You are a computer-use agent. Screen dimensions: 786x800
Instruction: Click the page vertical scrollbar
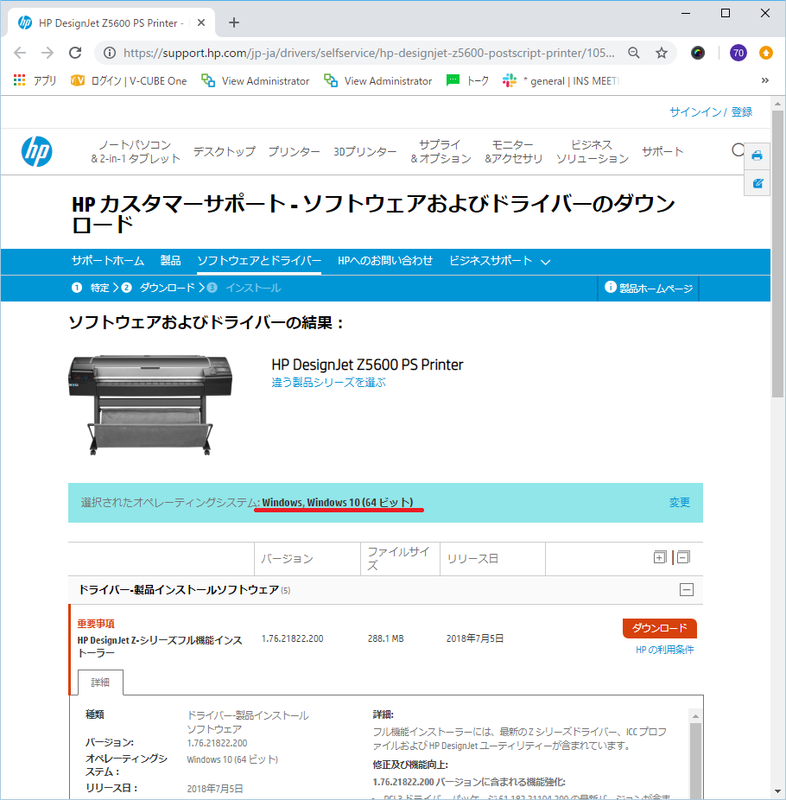777,254
